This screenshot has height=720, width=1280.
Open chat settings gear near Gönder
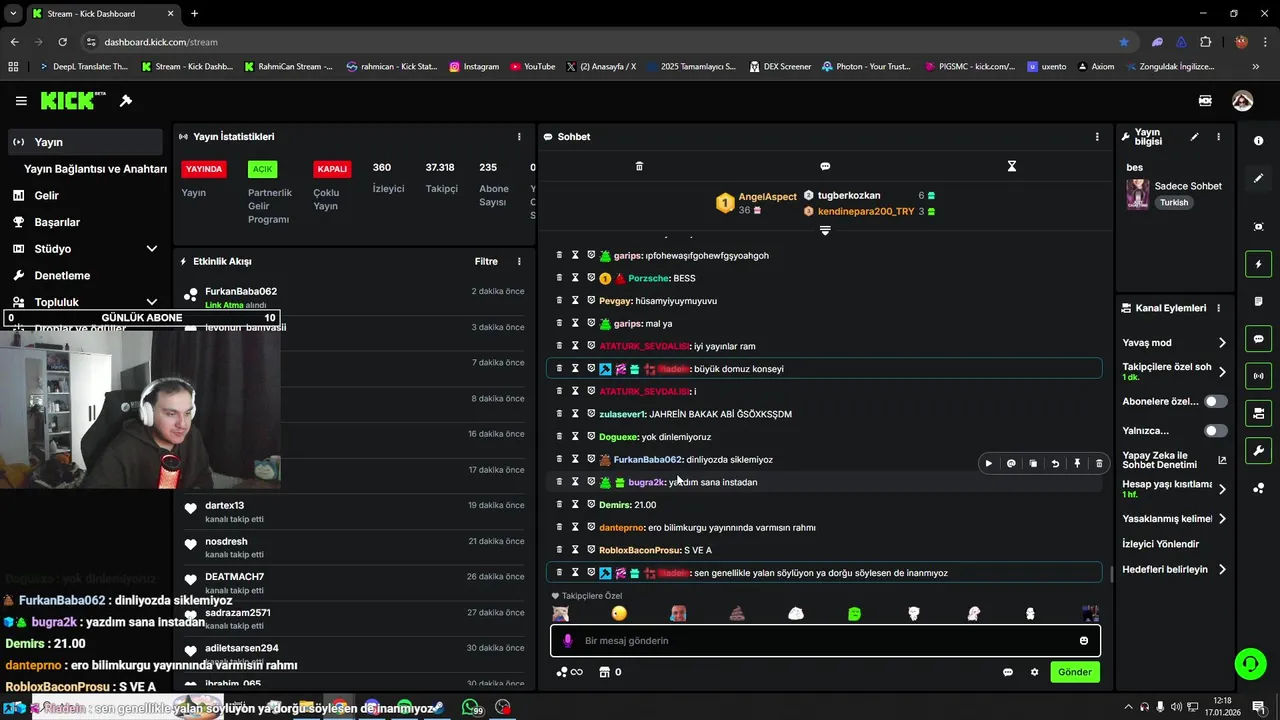tap(1034, 672)
